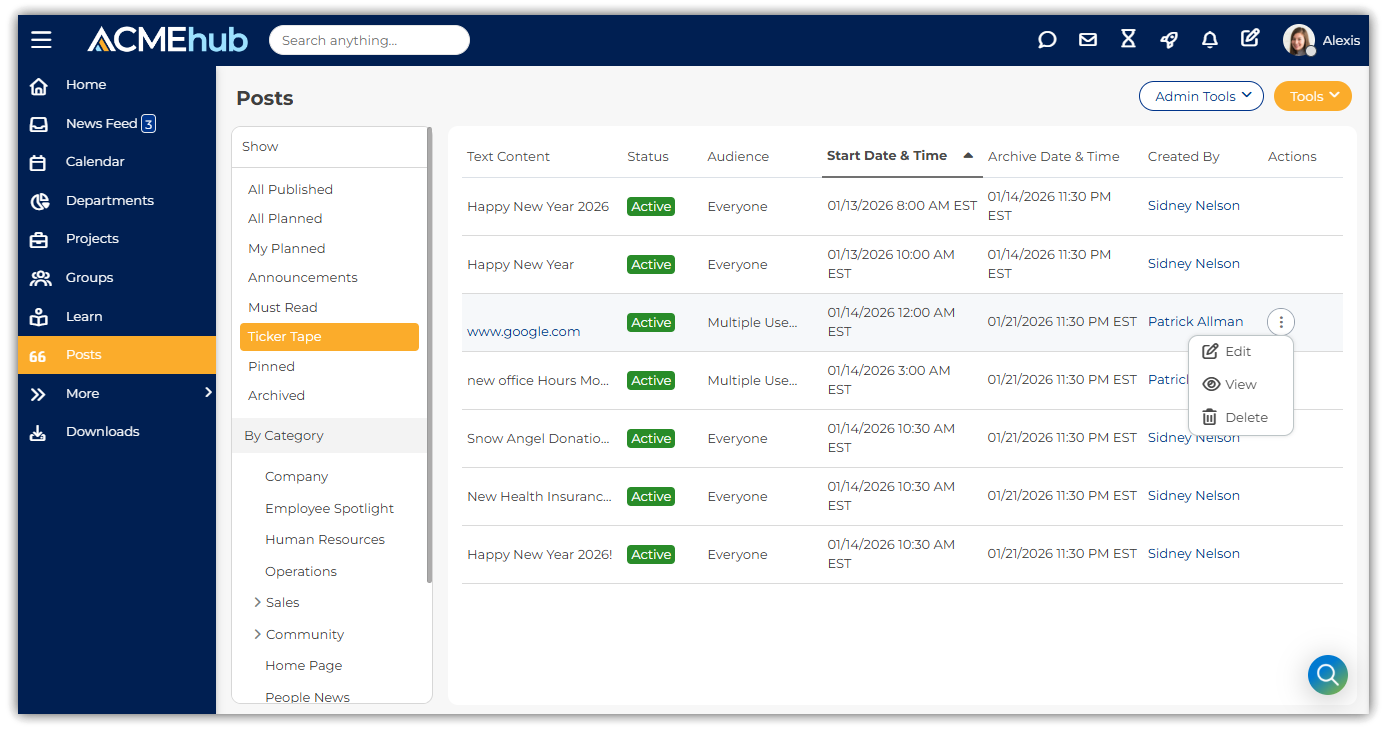The height and width of the screenshot is (733, 1390).
Task: Open the chat bubble icon in header
Action: [1047, 40]
